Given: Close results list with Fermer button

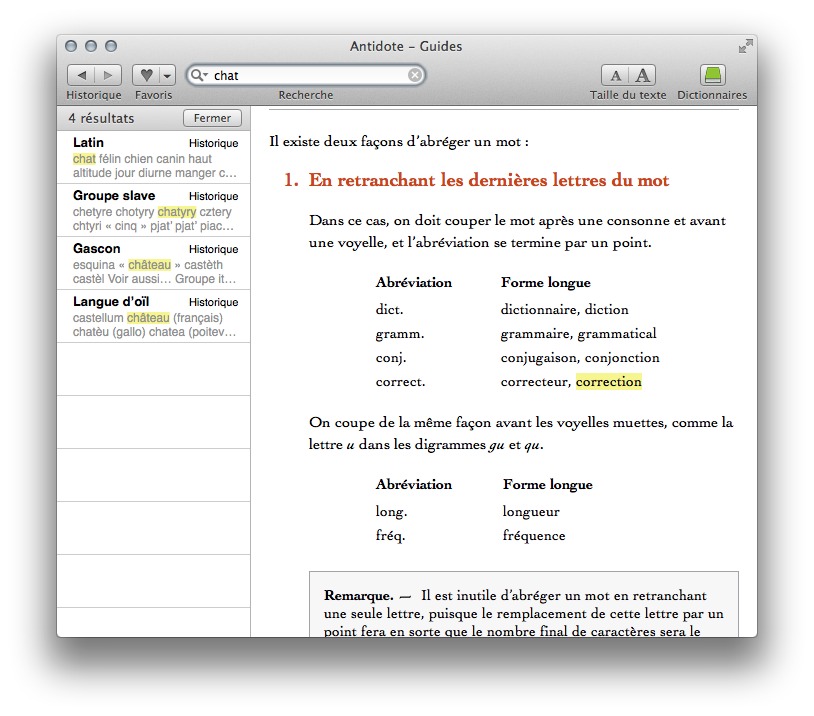Looking at the screenshot, I should point(212,118).
